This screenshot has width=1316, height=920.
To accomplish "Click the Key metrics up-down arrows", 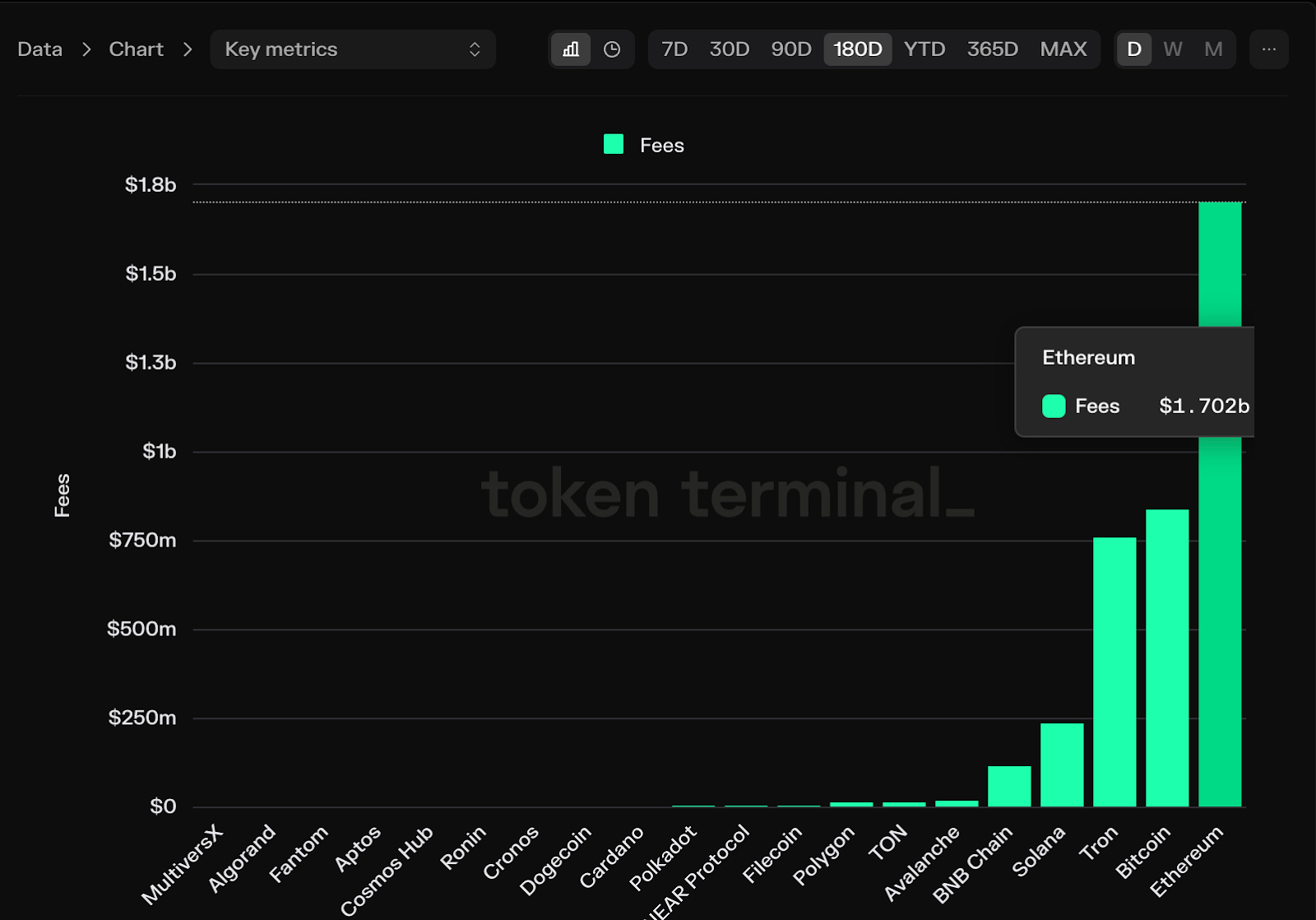I will tap(475, 49).
